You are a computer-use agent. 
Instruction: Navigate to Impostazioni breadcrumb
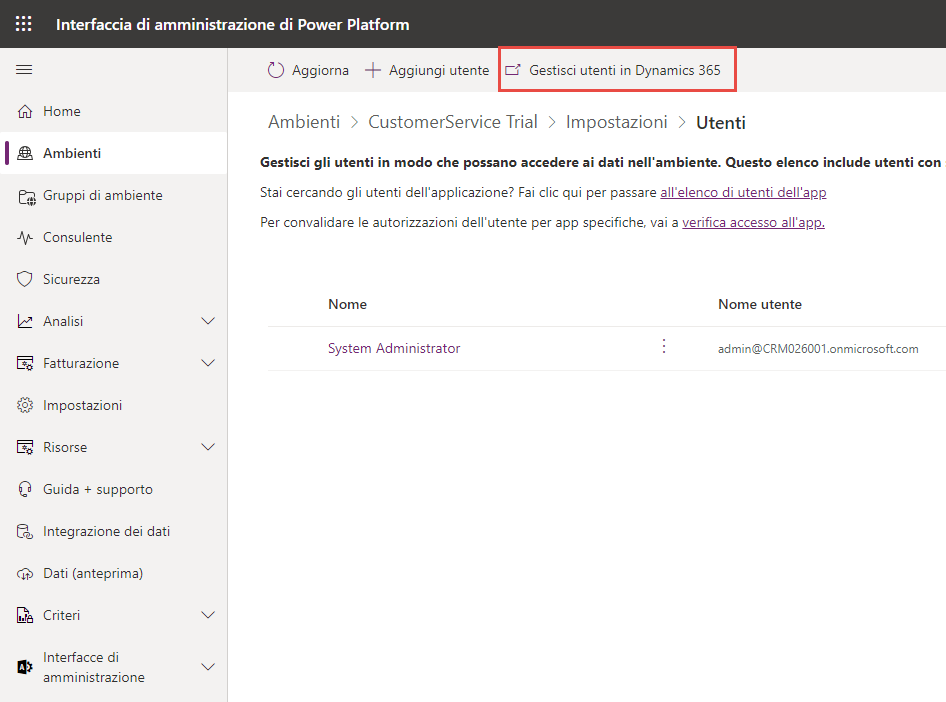(x=617, y=122)
